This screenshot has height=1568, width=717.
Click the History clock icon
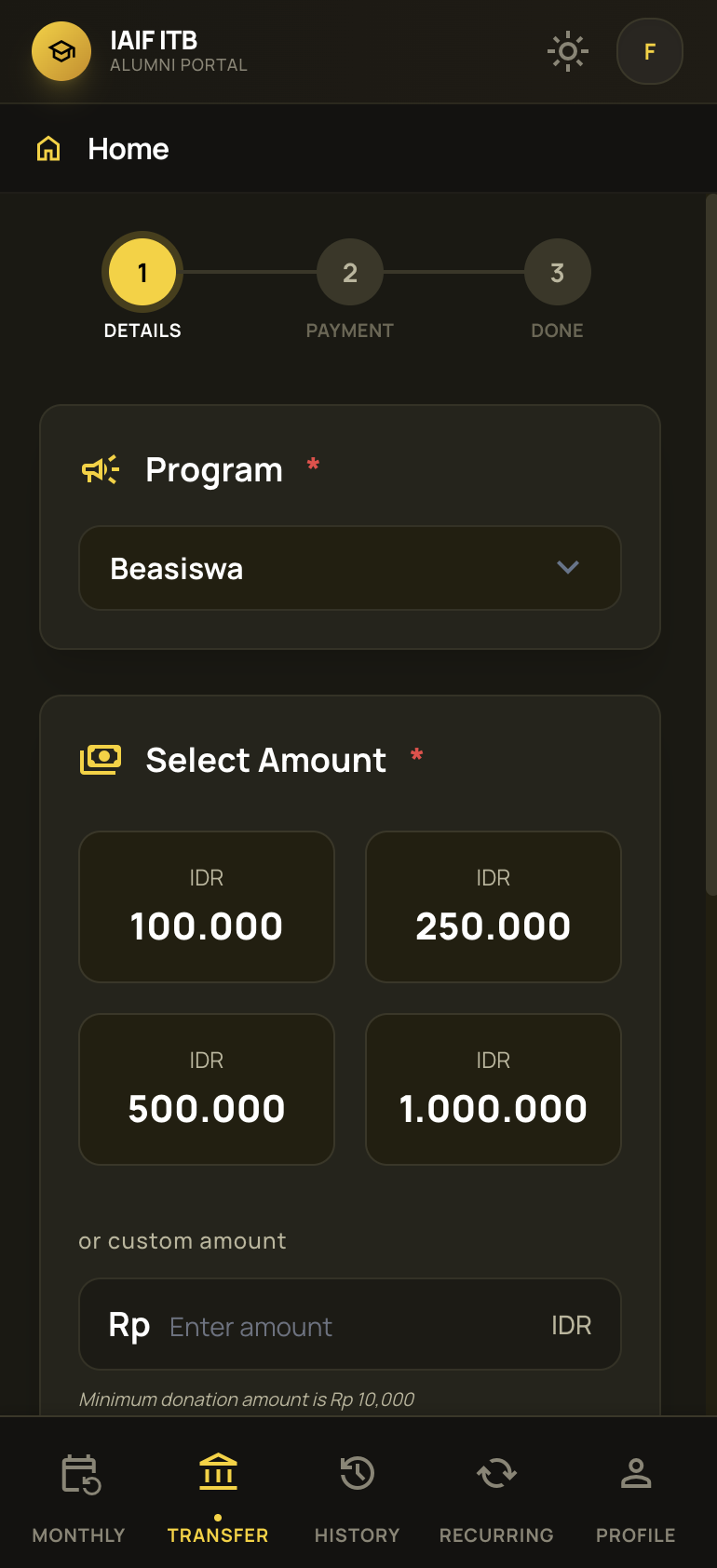[357, 1474]
